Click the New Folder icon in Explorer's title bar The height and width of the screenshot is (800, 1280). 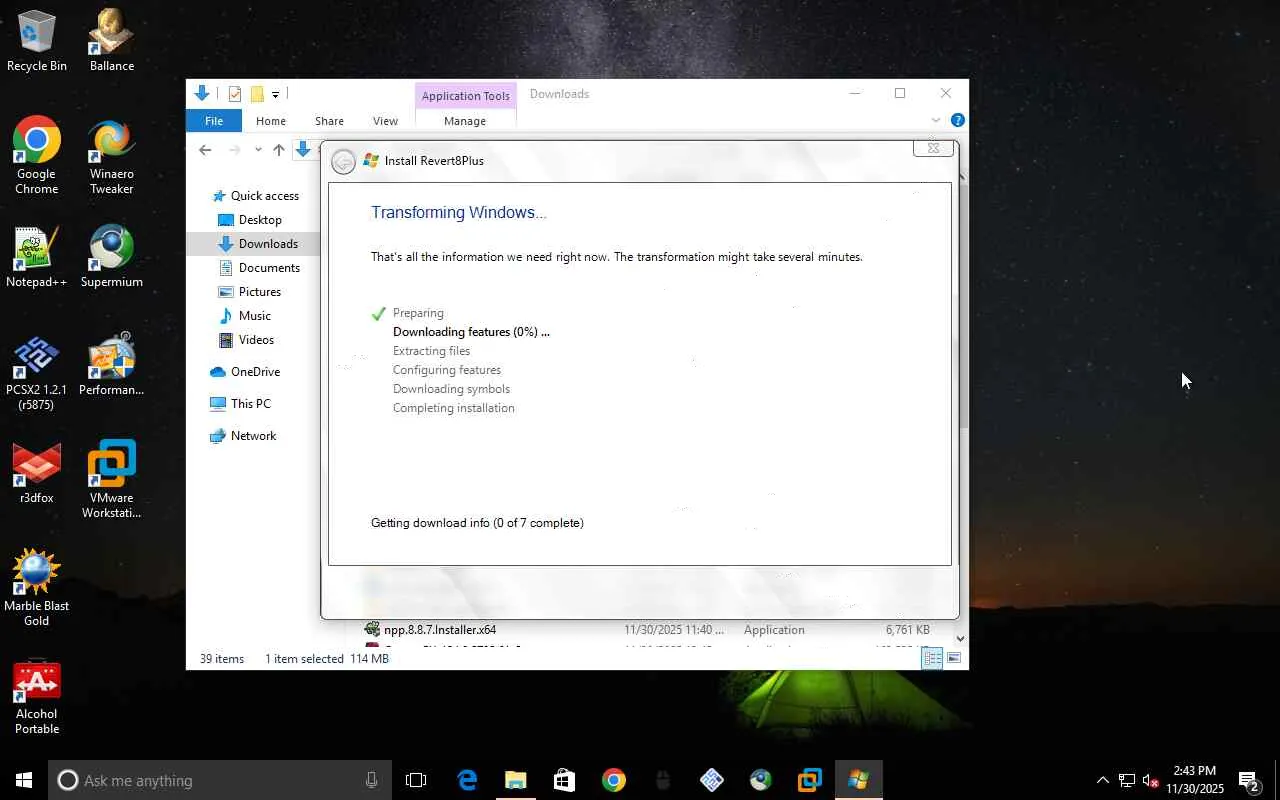pos(257,94)
